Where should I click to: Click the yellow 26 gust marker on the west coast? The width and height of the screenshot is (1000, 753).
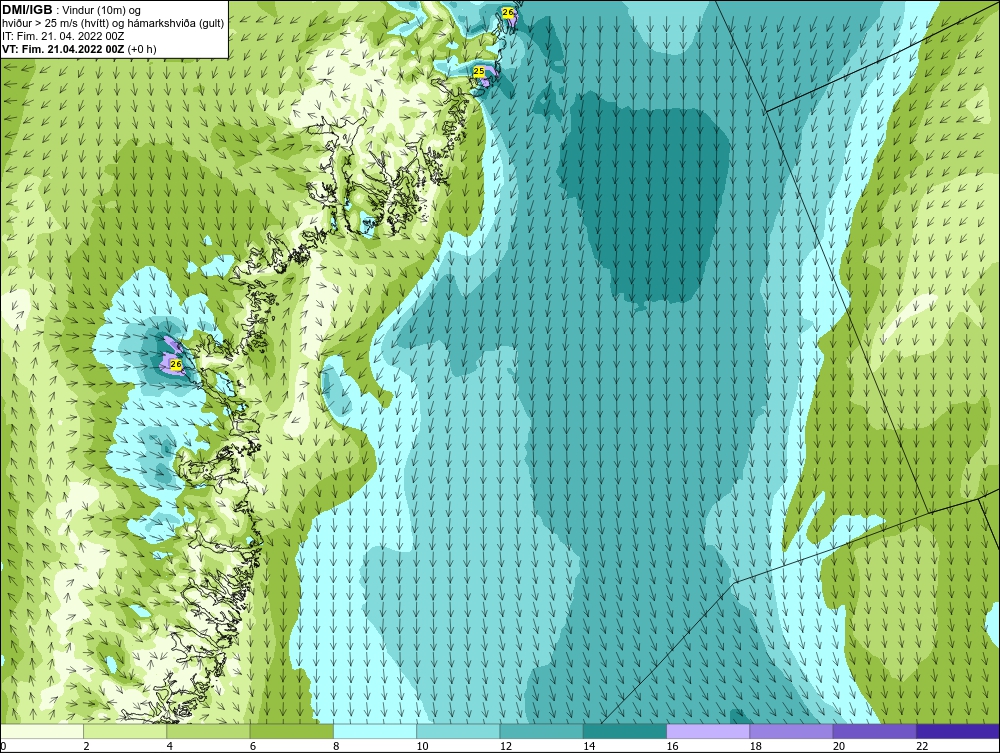point(176,364)
